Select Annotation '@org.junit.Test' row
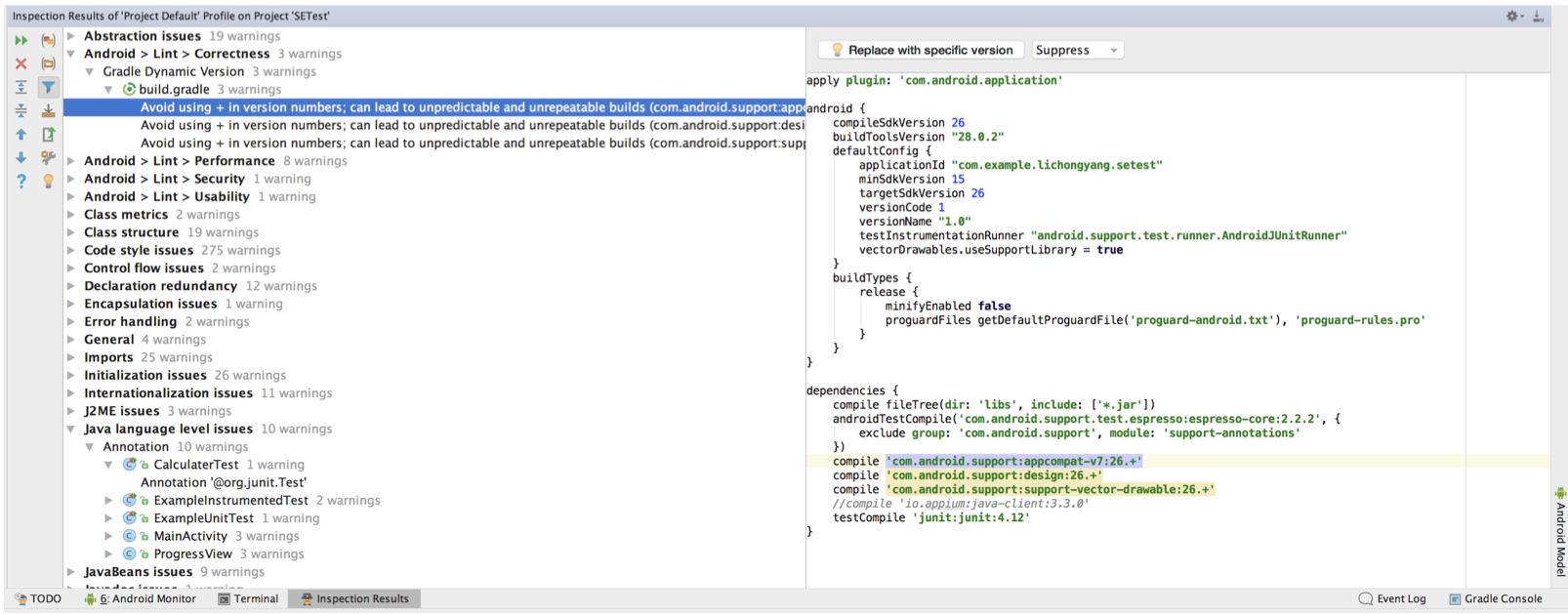This screenshot has height=615, width=1568. tap(224, 482)
